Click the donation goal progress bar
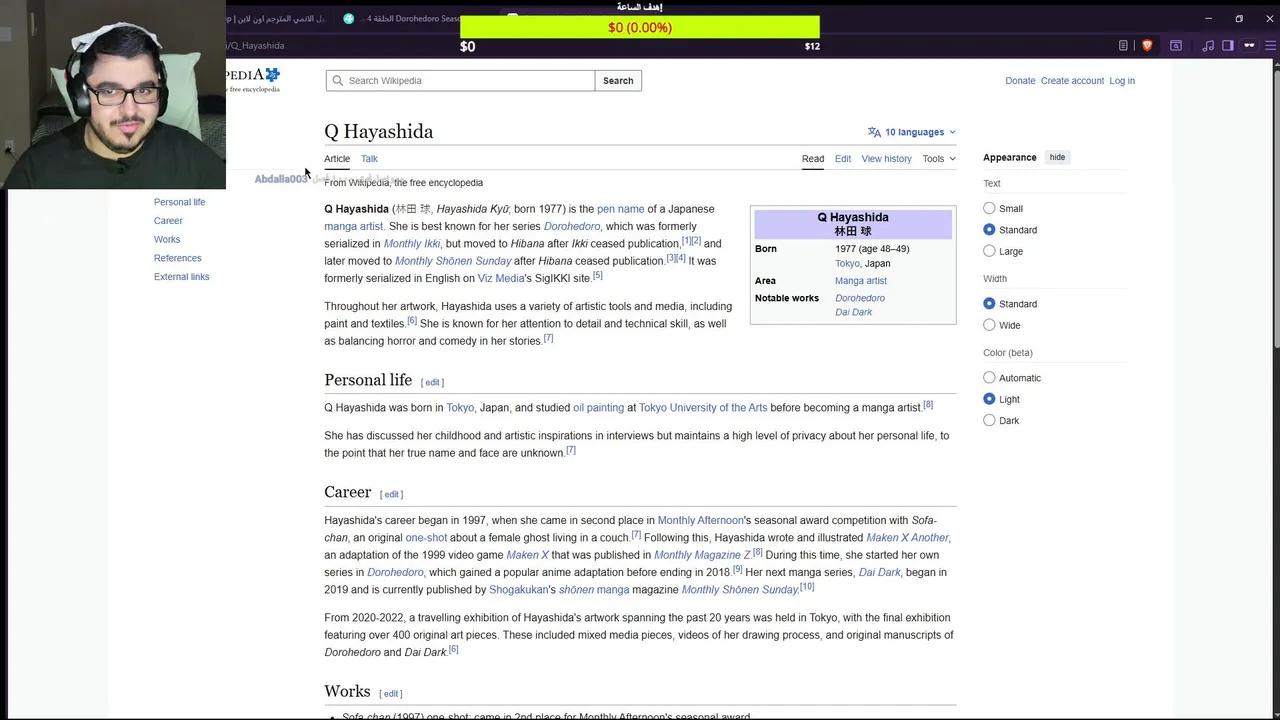 640,27
